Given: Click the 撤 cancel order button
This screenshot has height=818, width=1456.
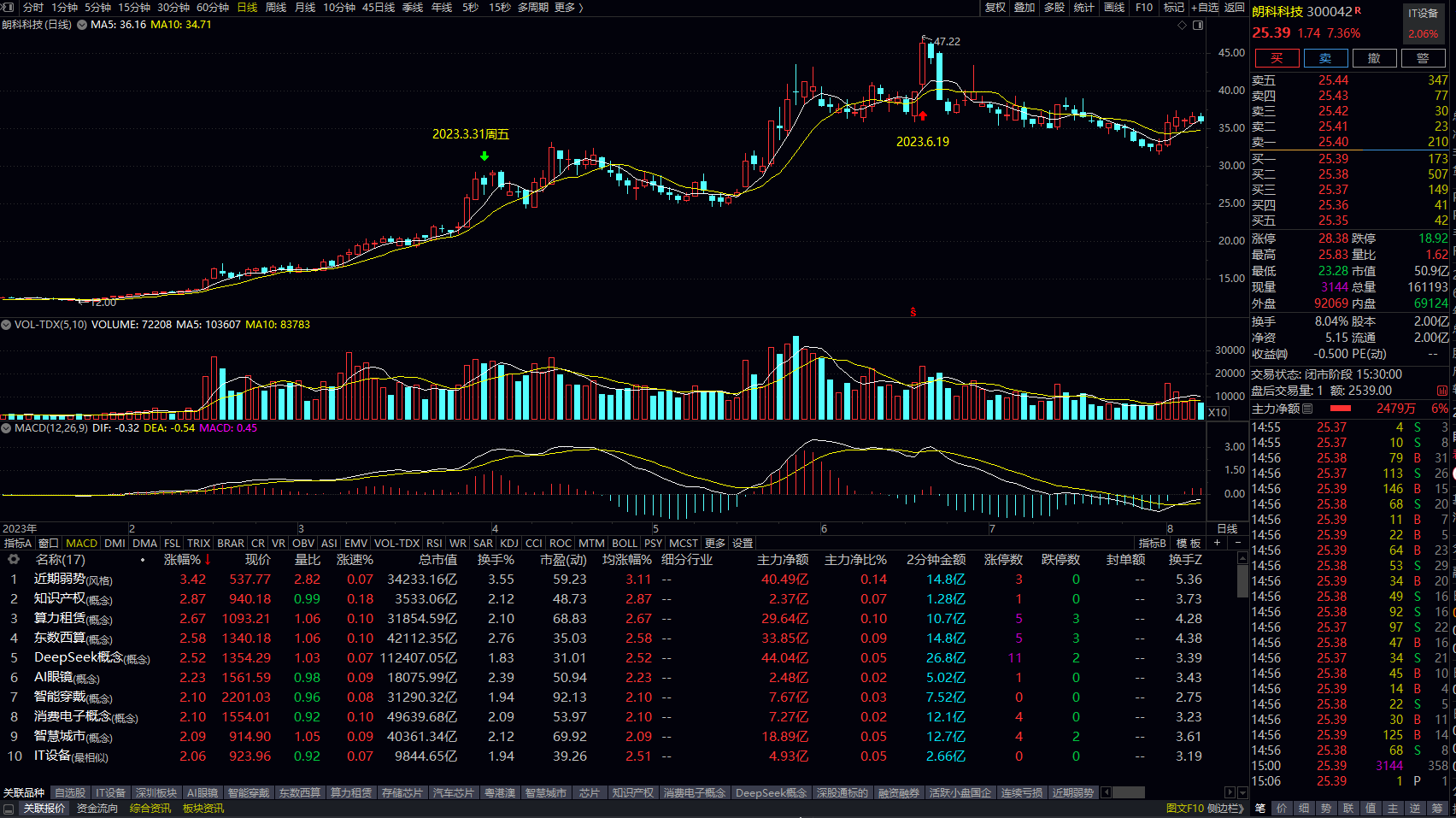Looking at the screenshot, I should click(x=1374, y=58).
